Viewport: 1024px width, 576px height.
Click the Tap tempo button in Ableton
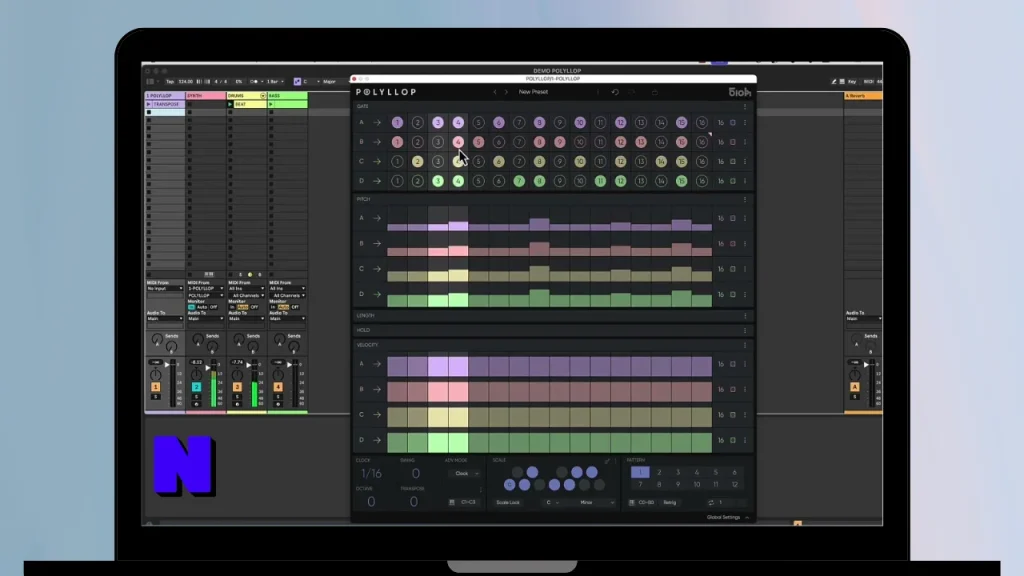coord(170,82)
